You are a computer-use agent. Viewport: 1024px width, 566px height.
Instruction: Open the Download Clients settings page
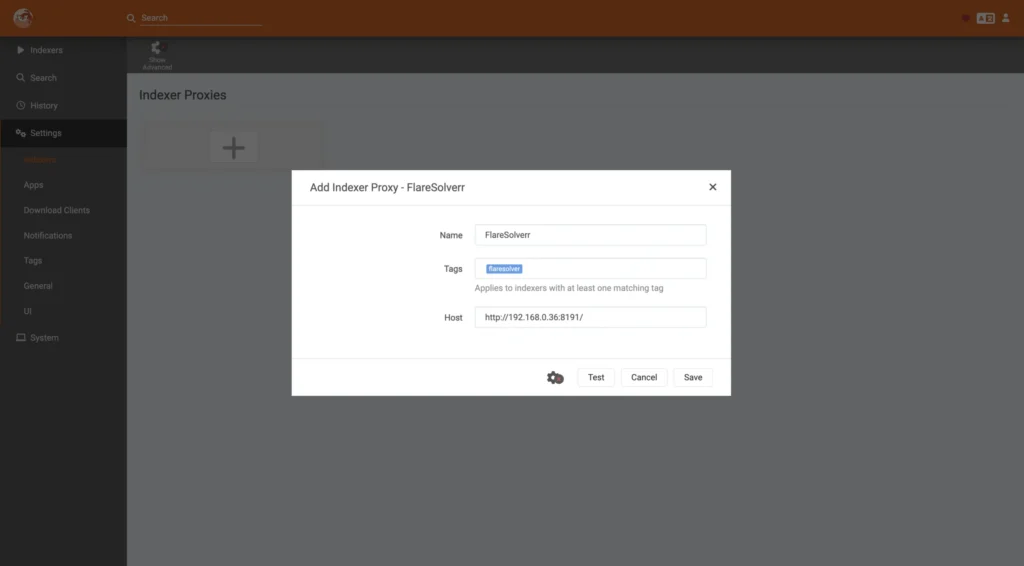point(57,210)
